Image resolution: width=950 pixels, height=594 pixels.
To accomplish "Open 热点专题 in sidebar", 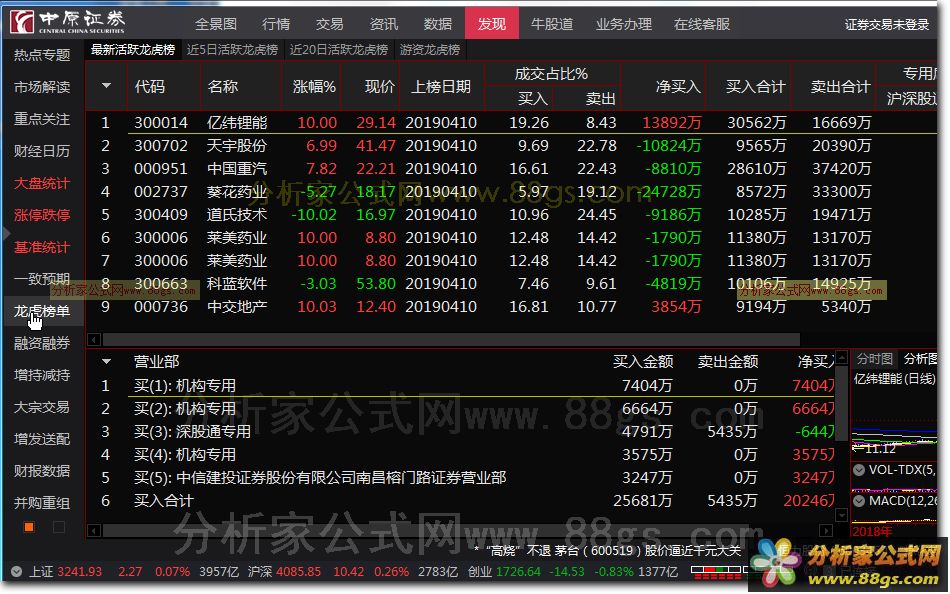I will click(42, 55).
